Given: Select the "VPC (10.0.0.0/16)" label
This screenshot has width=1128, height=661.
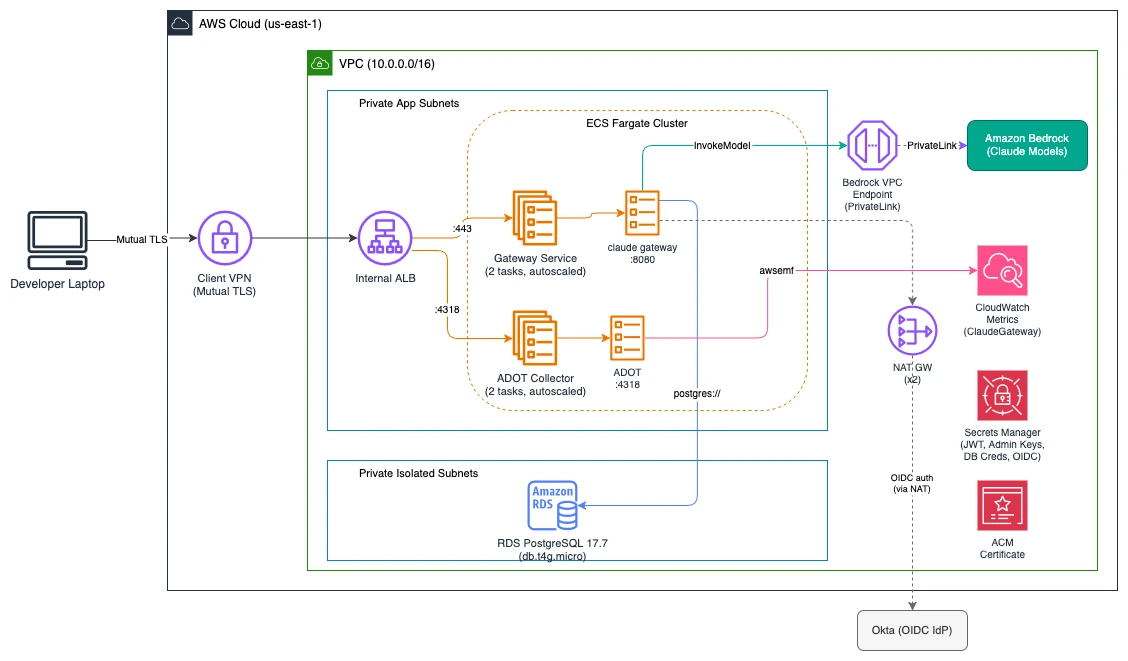Looking at the screenshot, I should coord(387,64).
